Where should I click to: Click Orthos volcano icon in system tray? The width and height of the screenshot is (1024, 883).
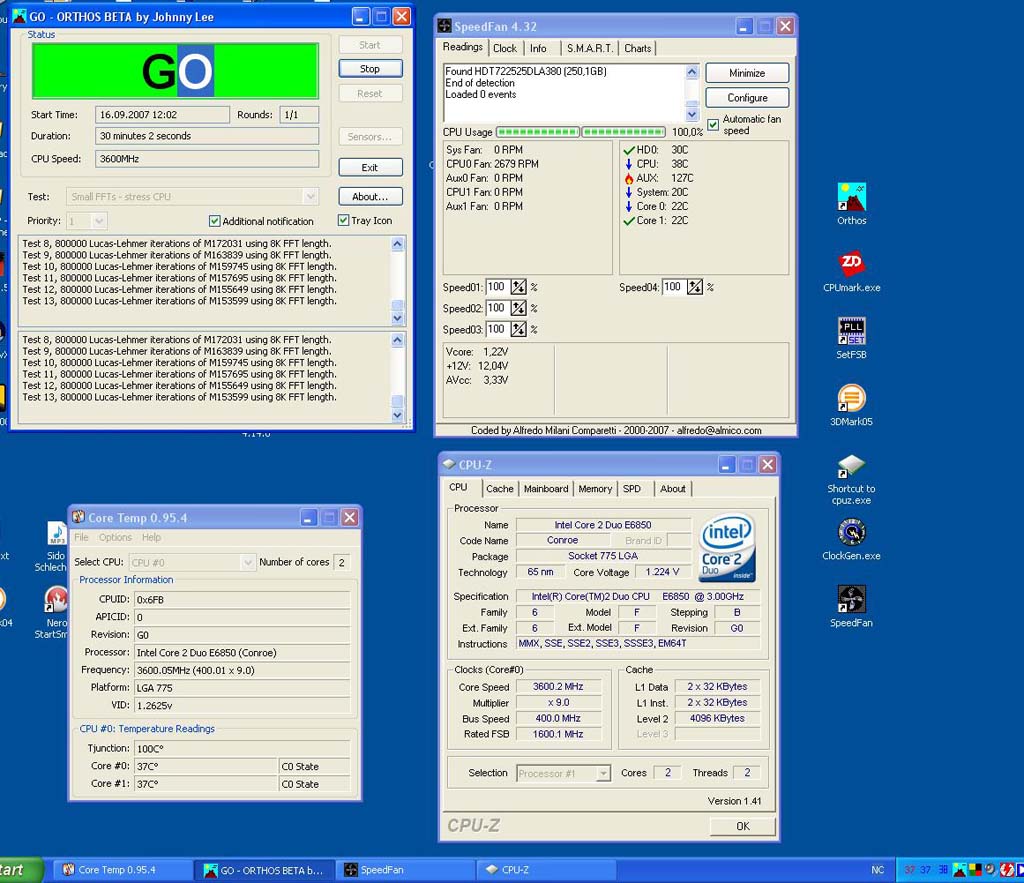point(959,870)
